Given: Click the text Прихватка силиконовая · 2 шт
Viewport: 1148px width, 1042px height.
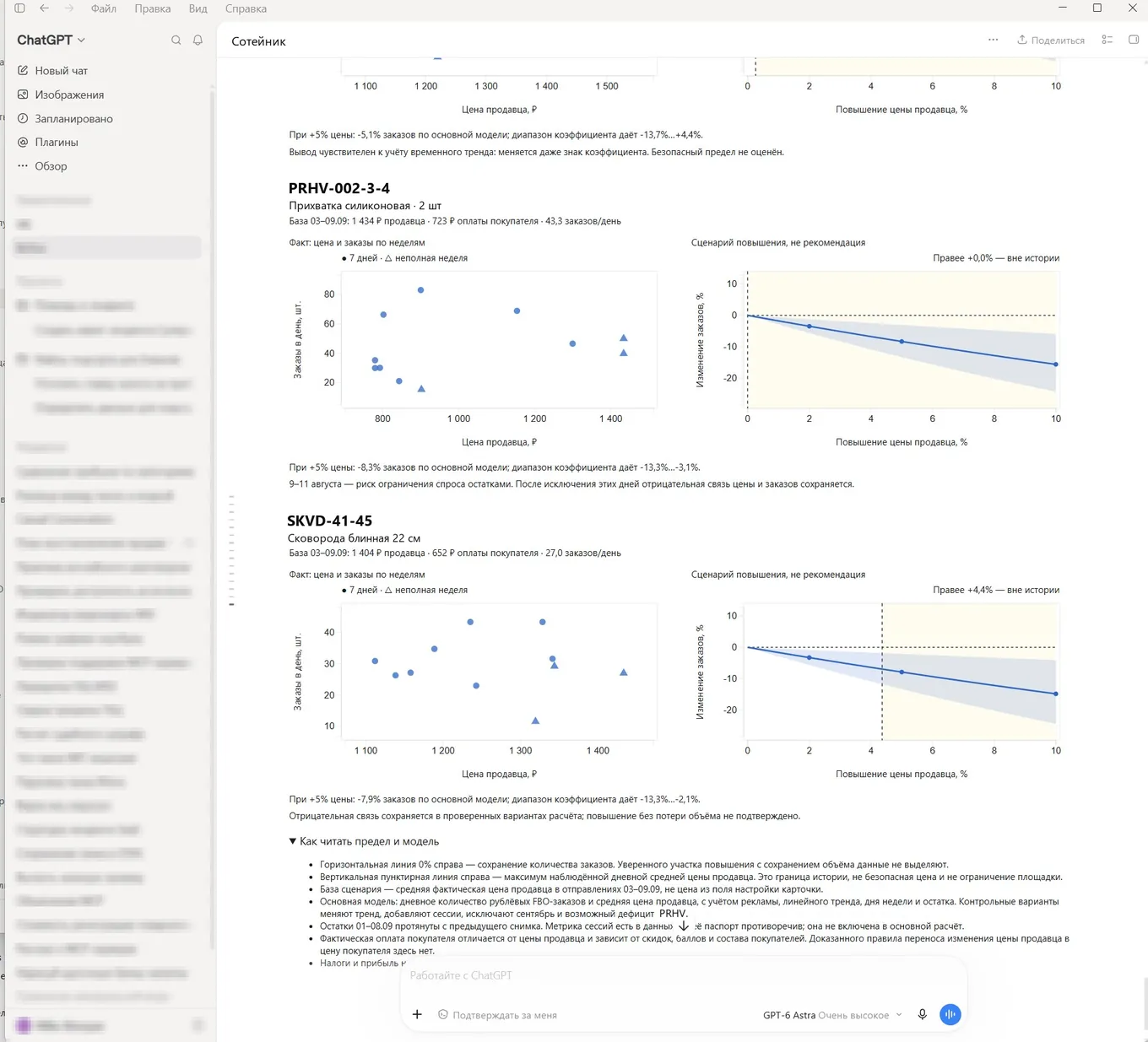Looking at the screenshot, I should [x=365, y=206].
